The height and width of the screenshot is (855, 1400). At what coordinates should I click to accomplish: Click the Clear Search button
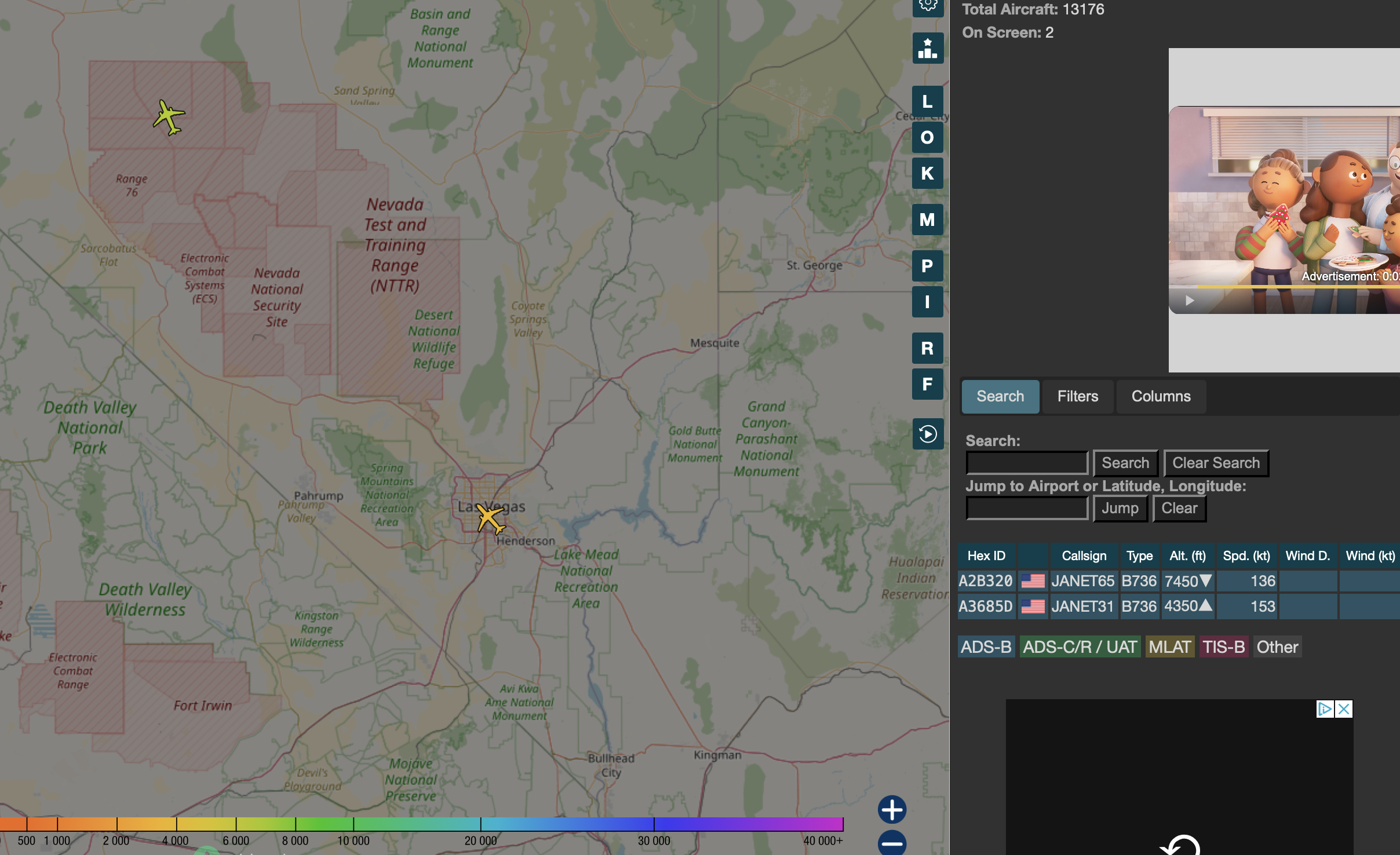coord(1216,463)
